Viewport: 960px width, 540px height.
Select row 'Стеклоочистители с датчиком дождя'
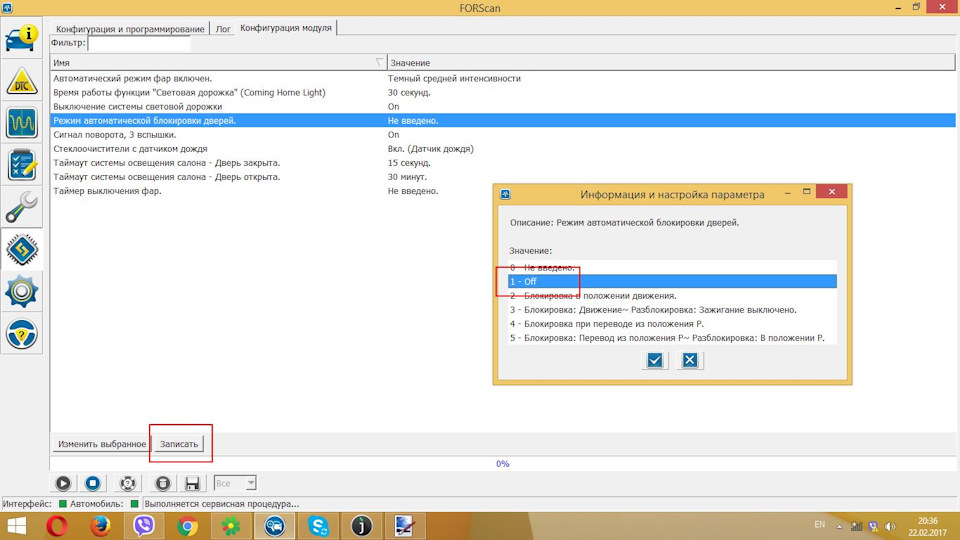click(x=503, y=149)
